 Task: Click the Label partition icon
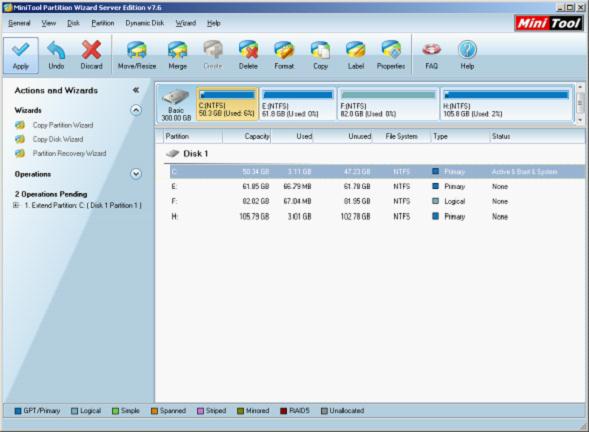tap(355, 50)
